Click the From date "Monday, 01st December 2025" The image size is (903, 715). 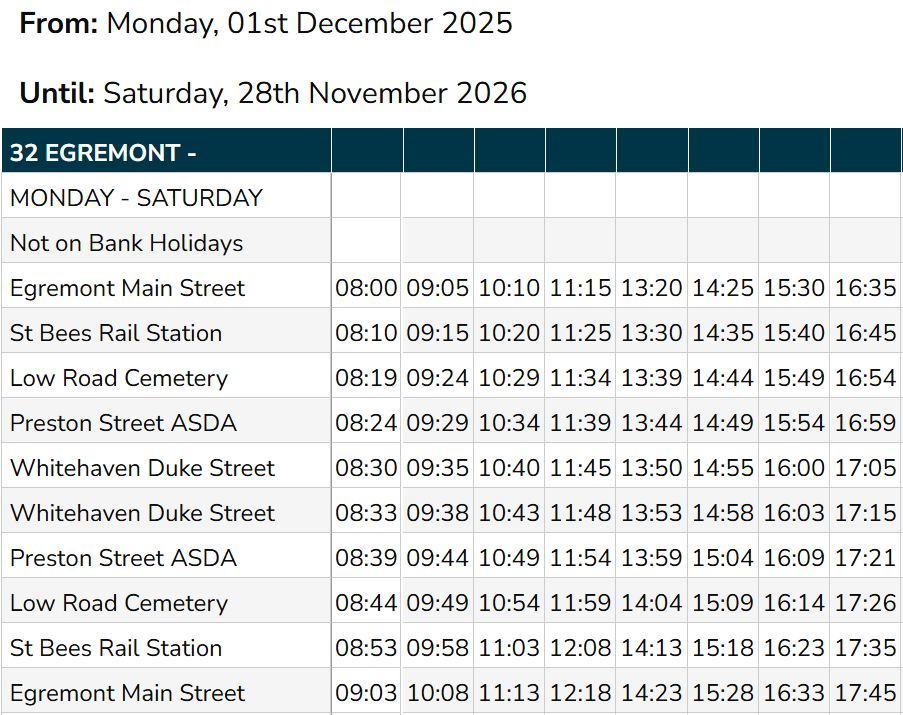(309, 24)
